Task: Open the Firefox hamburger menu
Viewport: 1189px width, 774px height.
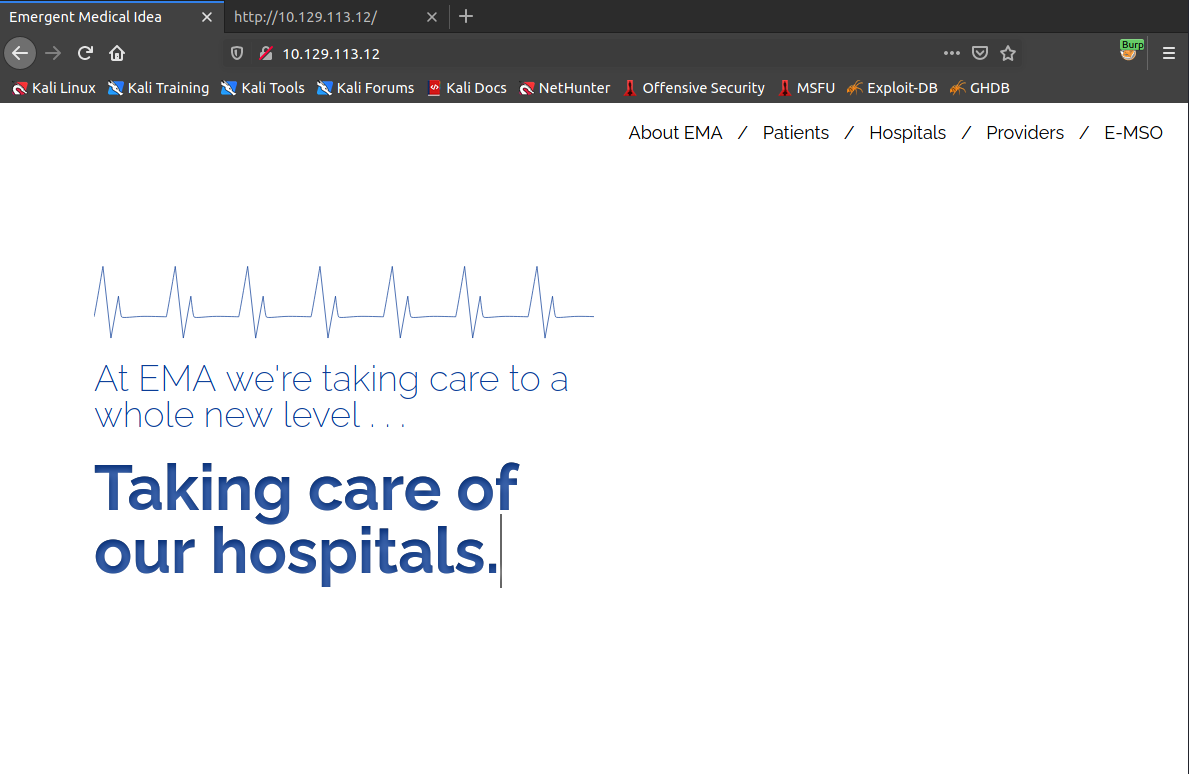Action: coord(1168,54)
